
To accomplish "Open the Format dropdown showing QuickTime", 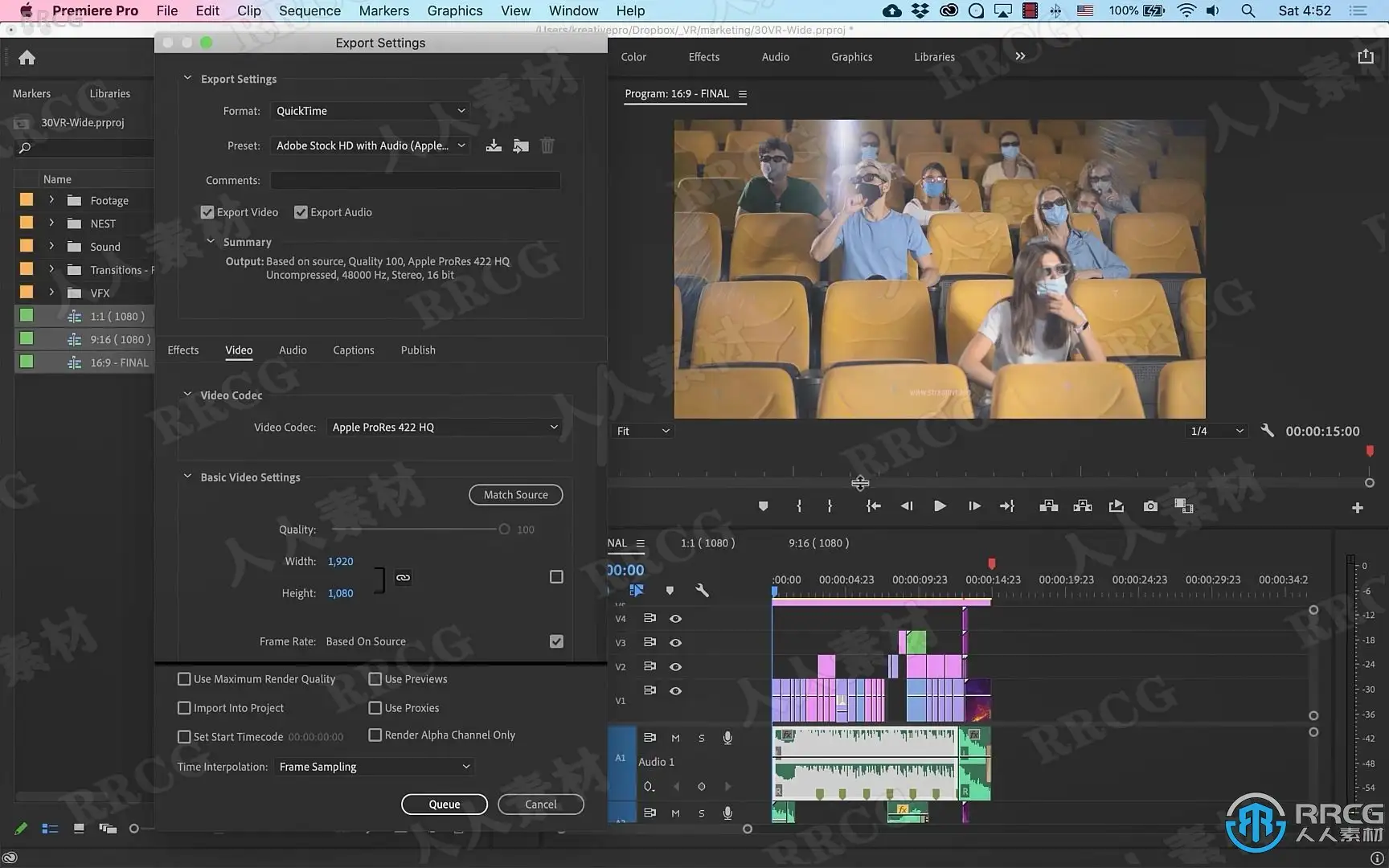I will (370, 111).
